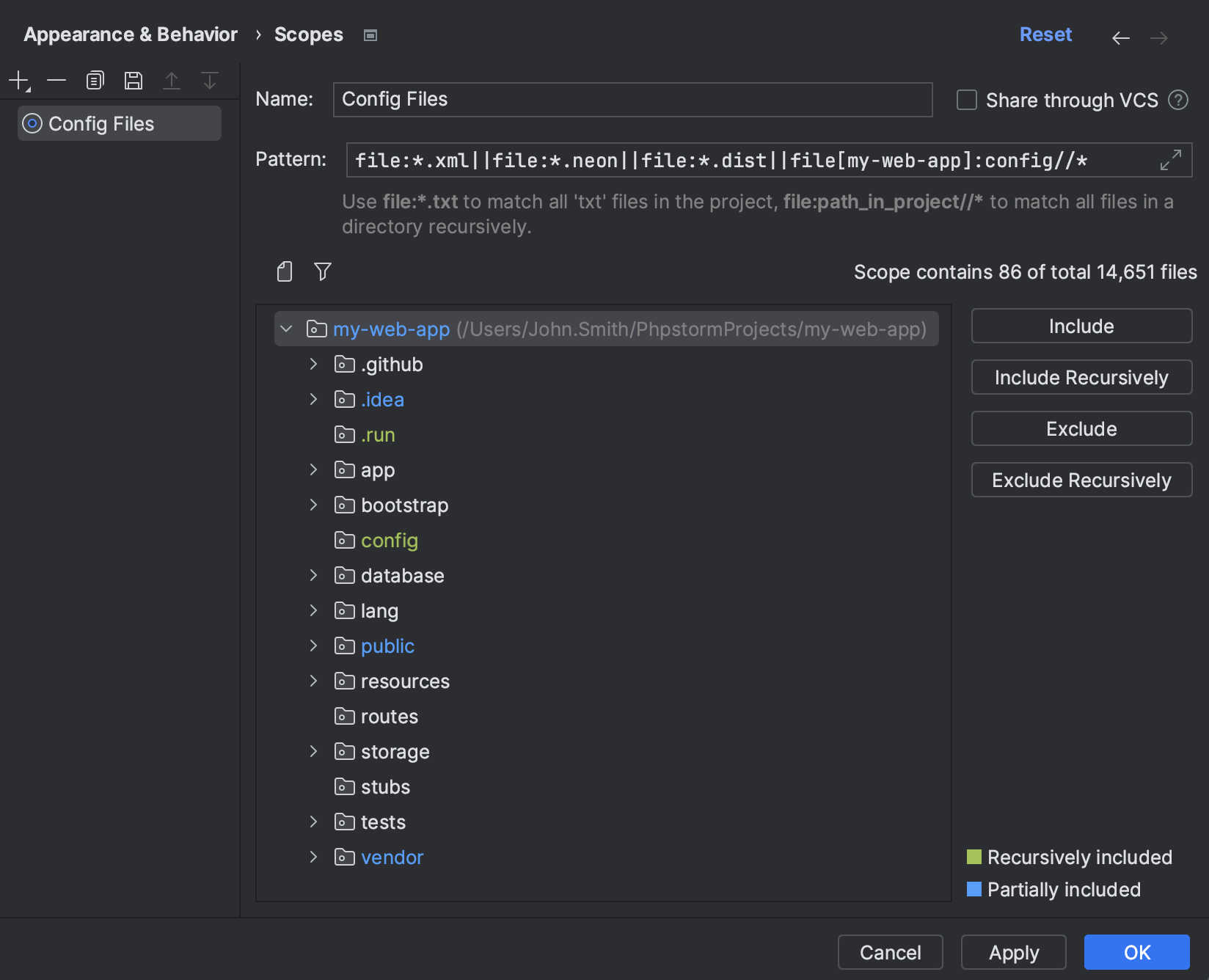Select the config folder name

(390, 541)
